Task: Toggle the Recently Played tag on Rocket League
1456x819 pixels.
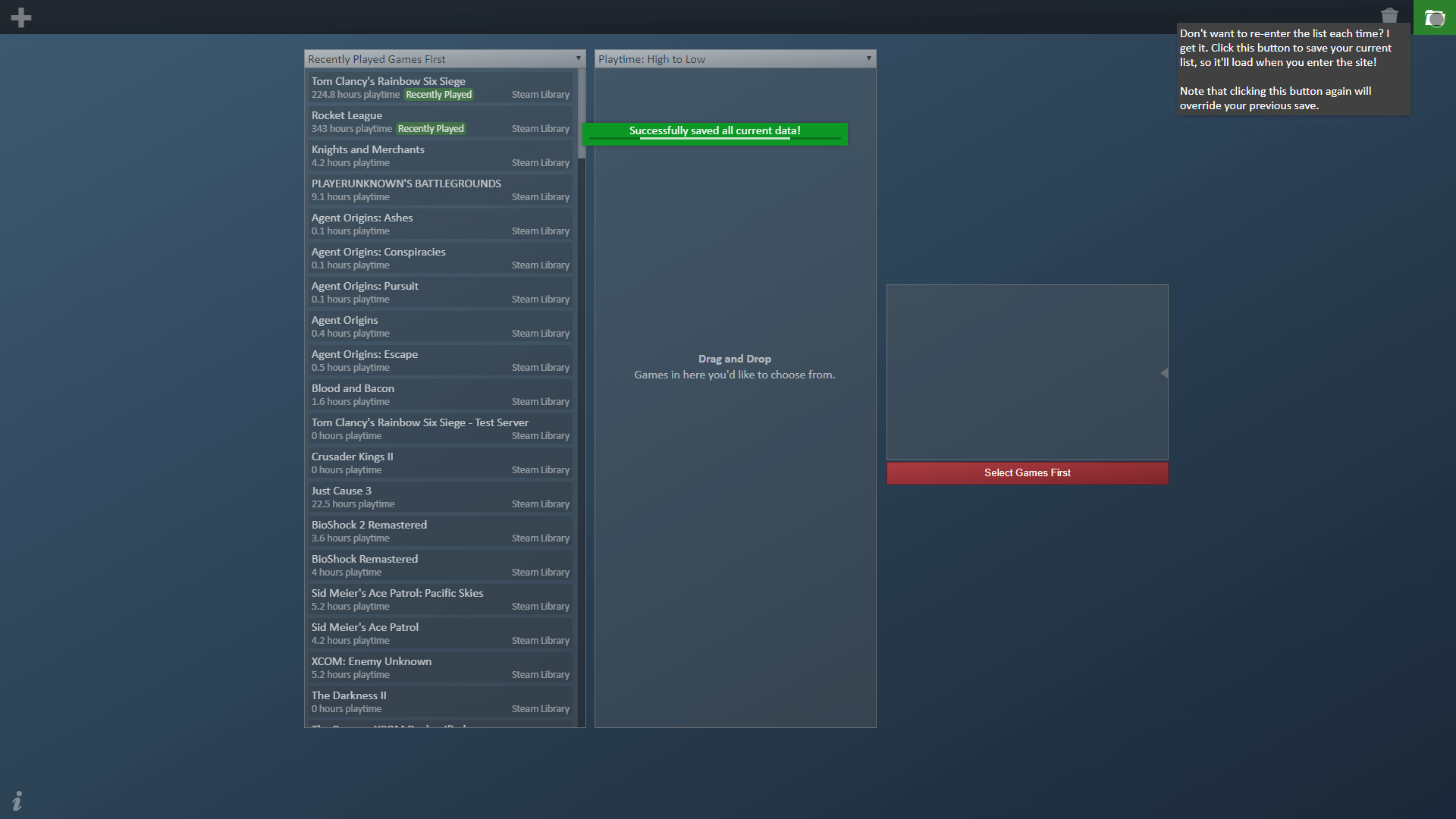Action: coord(431,128)
